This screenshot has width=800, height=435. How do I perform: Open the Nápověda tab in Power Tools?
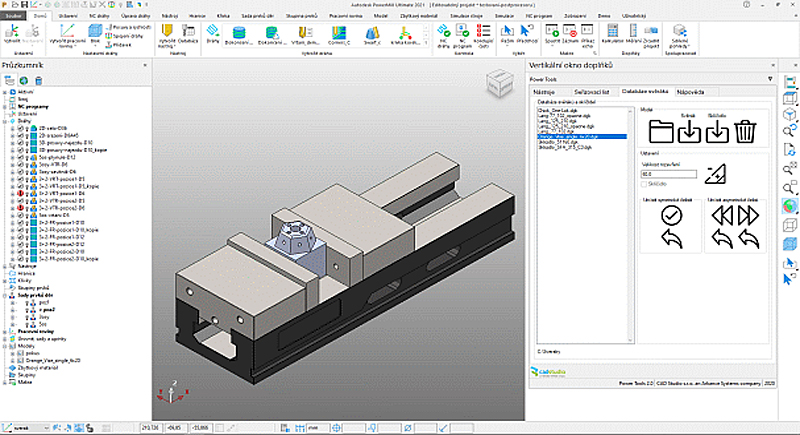(x=690, y=92)
